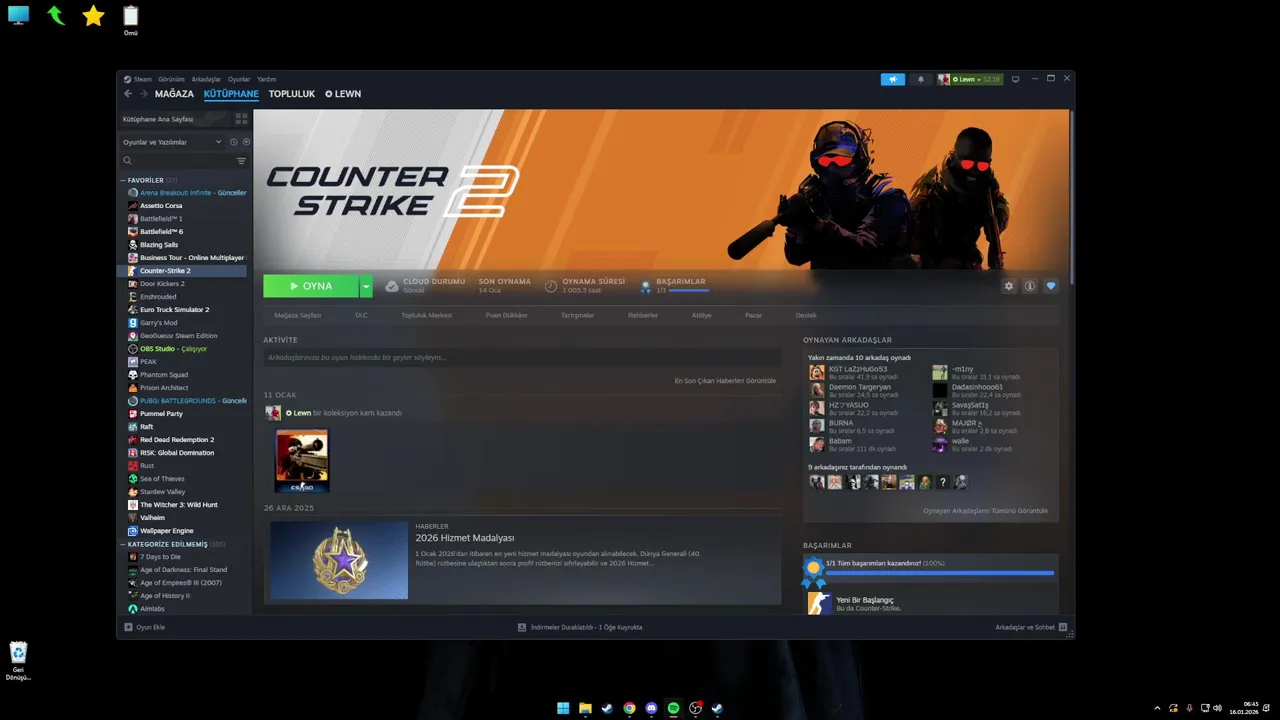Click the cloud status icon
Image resolution: width=1280 pixels, height=720 pixels.
[392, 286]
